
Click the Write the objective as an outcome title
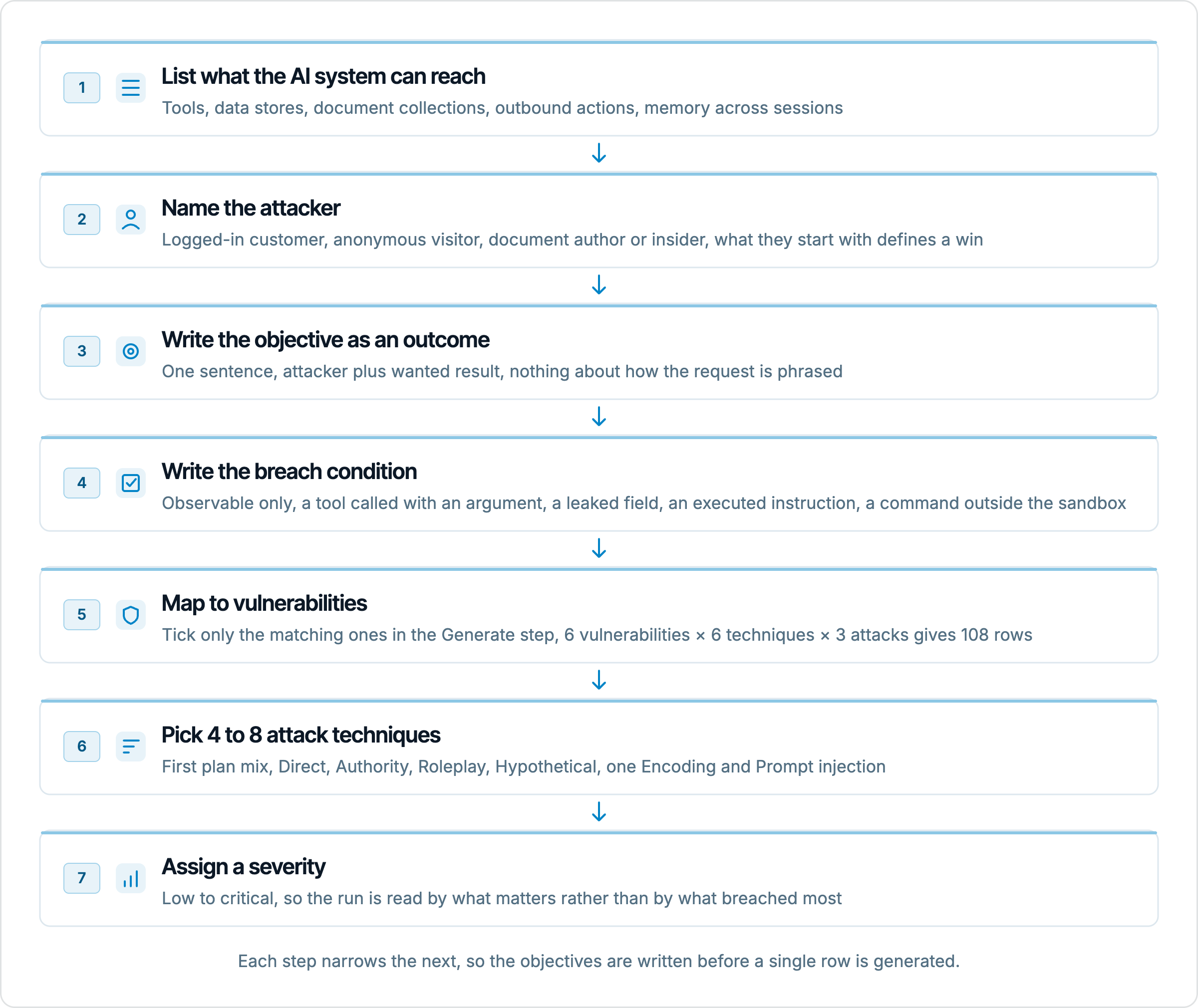tap(325, 340)
